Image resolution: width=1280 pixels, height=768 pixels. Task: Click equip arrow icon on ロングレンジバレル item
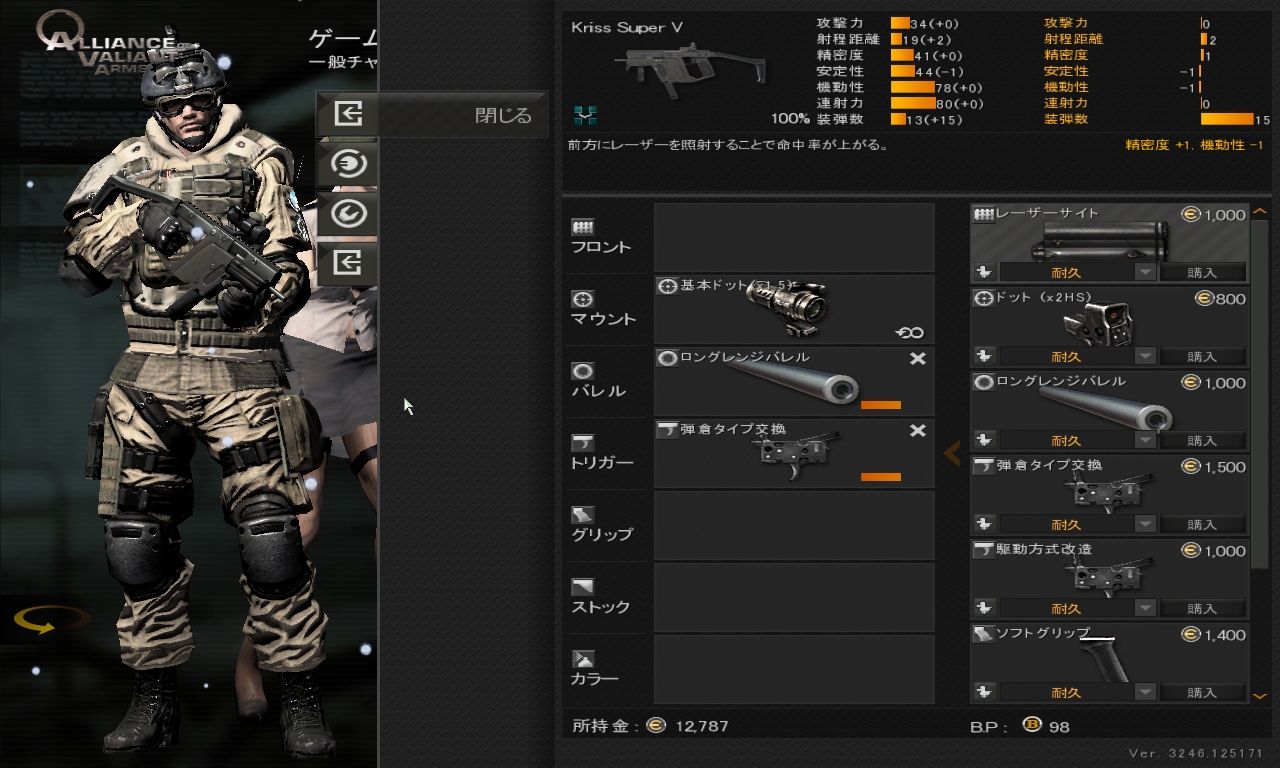click(x=984, y=440)
